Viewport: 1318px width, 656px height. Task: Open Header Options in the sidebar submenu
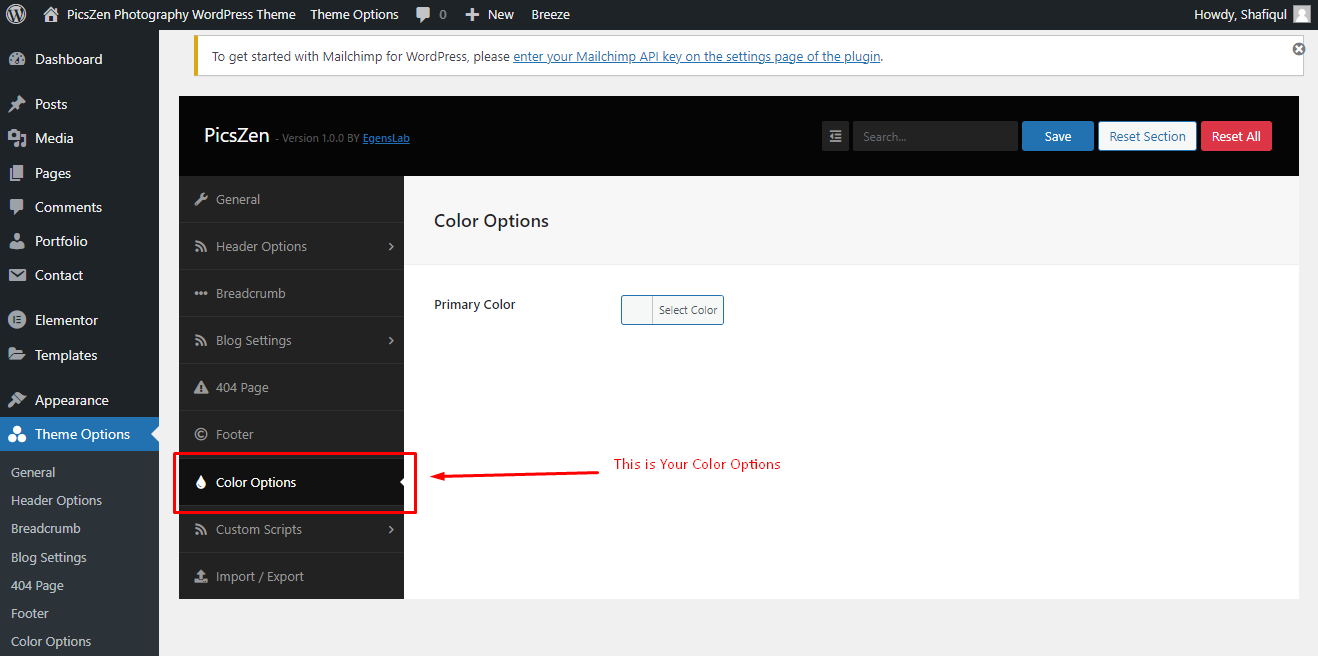point(56,500)
